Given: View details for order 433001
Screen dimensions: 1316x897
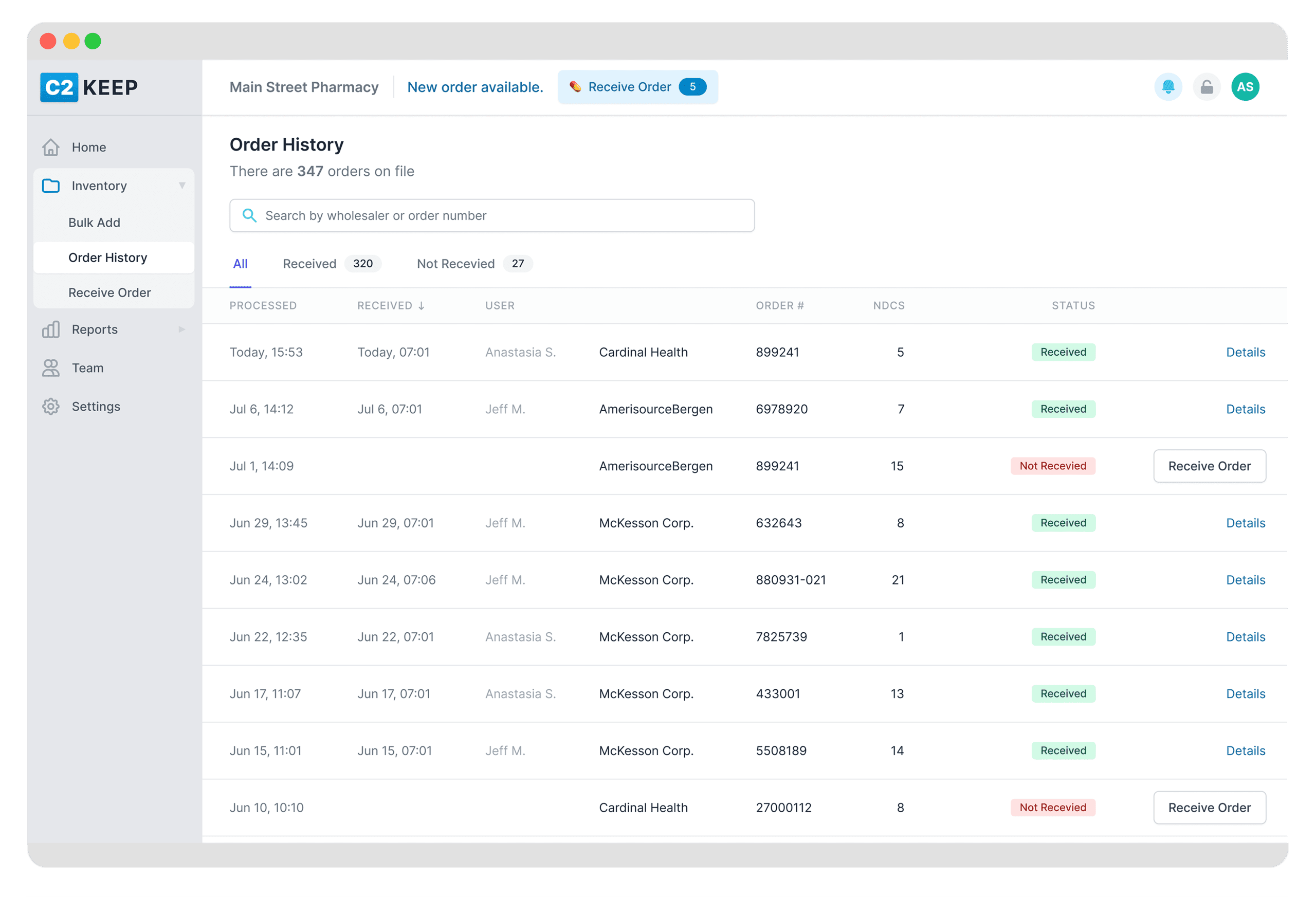Looking at the screenshot, I should 1245,694.
